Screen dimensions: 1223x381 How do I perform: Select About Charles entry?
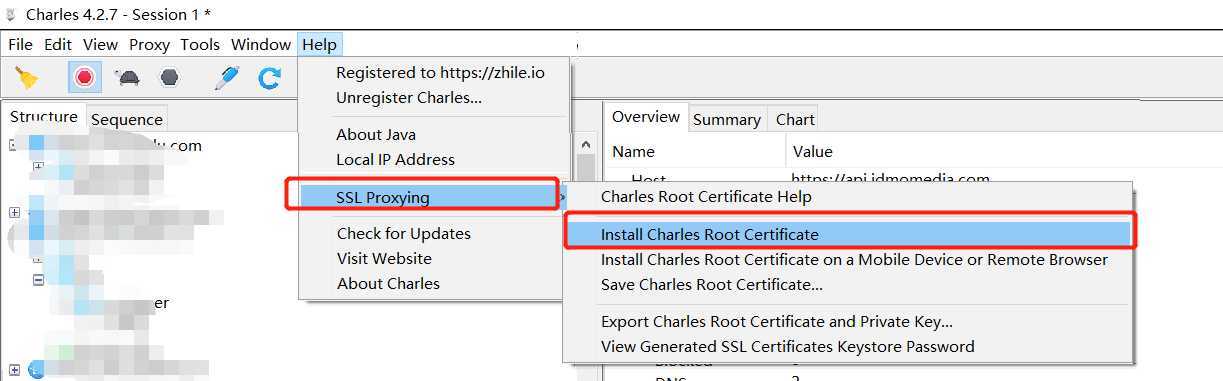388,284
